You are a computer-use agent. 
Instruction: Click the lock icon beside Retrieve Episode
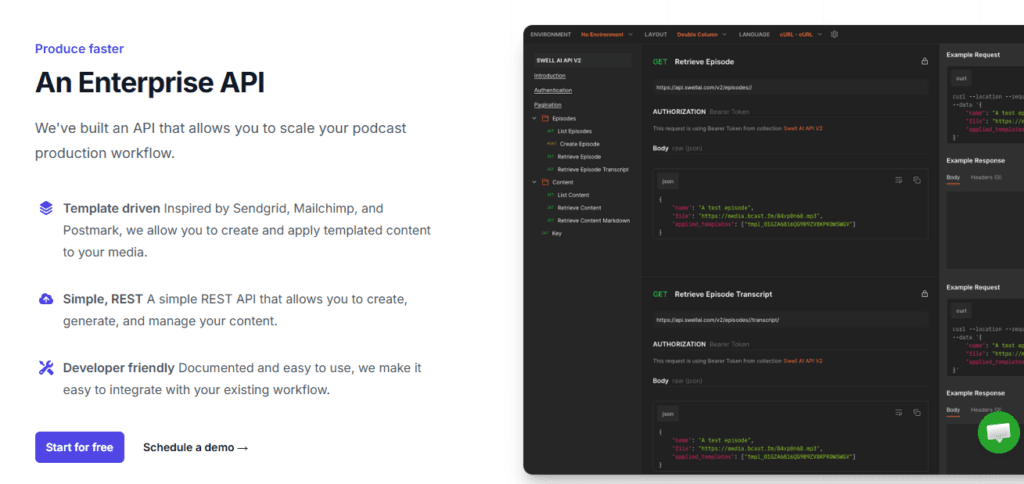[x=924, y=61]
